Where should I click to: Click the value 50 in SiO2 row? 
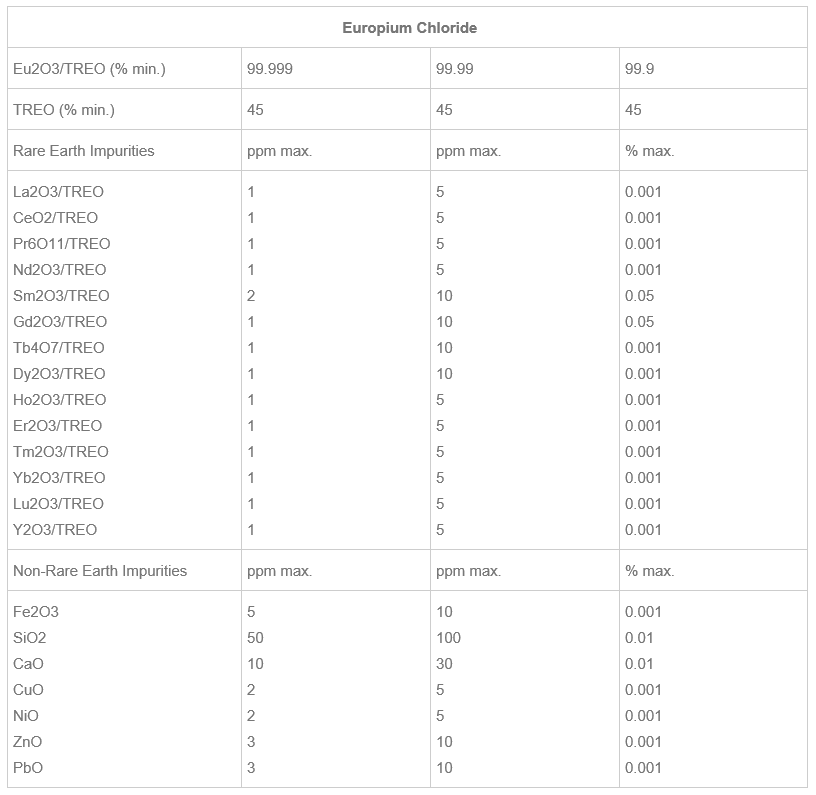point(255,638)
